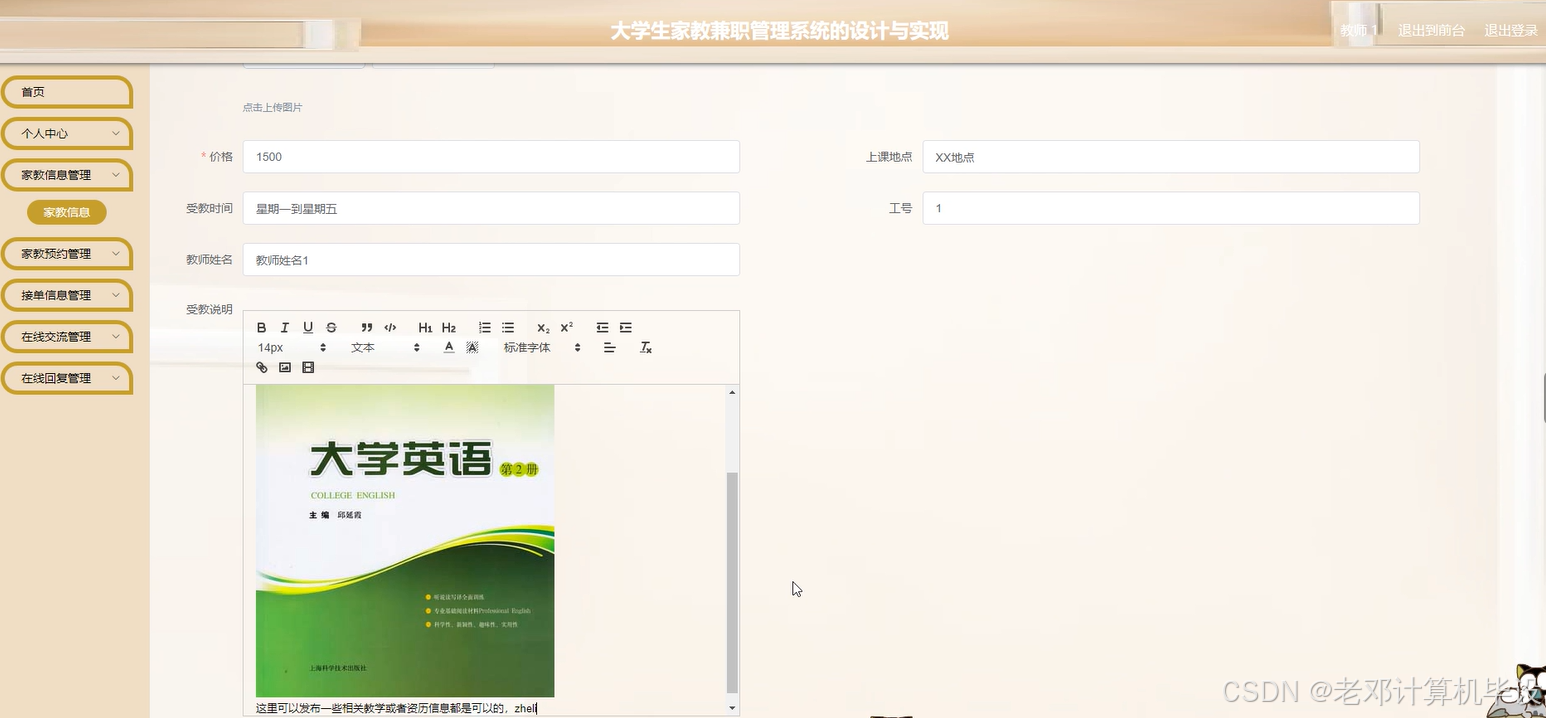
Task: Insert an image into the editor
Action: click(x=285, y=368)
